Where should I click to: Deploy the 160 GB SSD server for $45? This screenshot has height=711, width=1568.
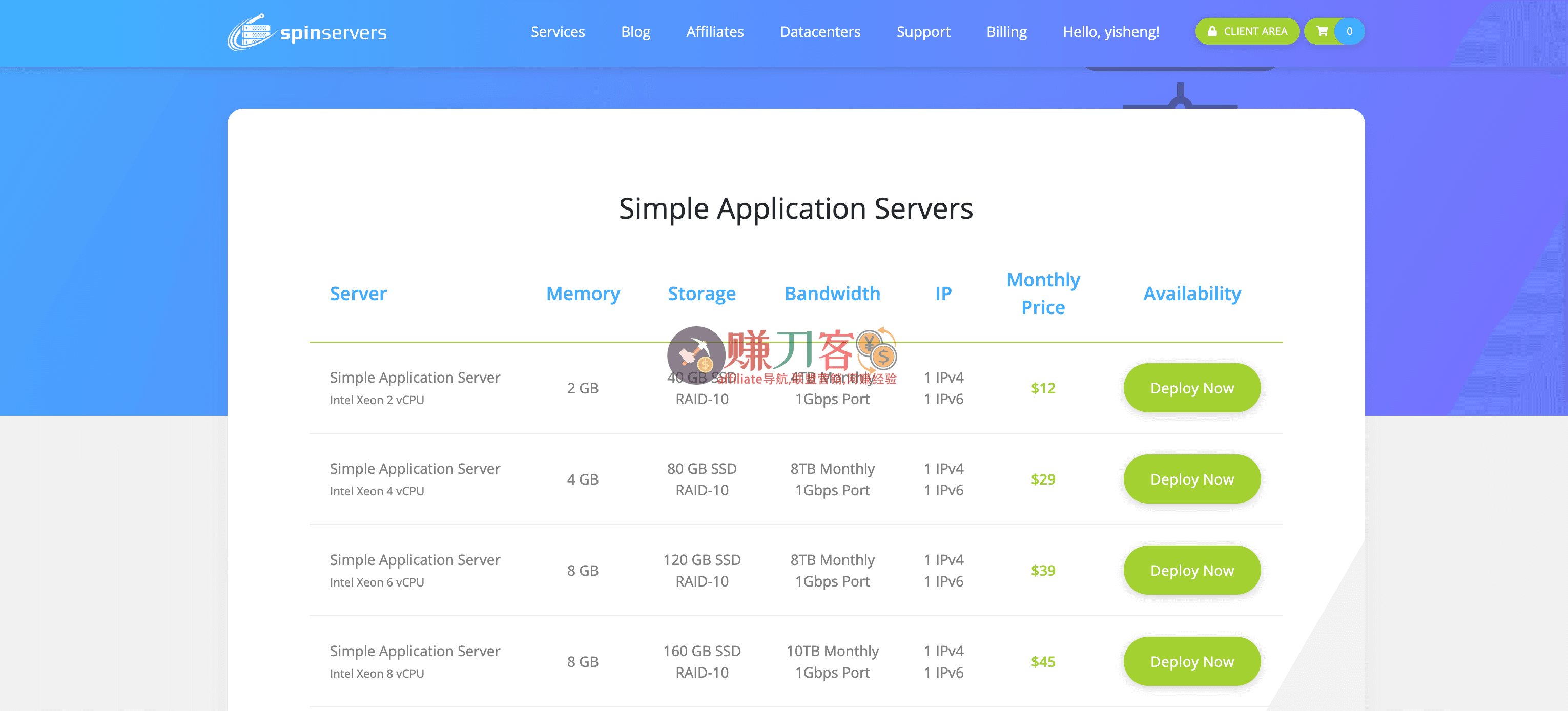click(1192, 661)
